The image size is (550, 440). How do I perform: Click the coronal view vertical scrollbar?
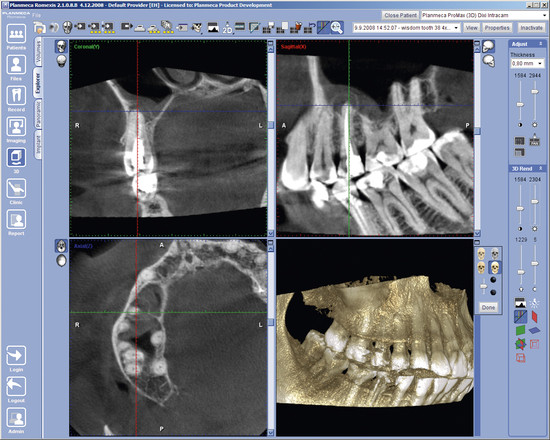click(x=270, y=138)
